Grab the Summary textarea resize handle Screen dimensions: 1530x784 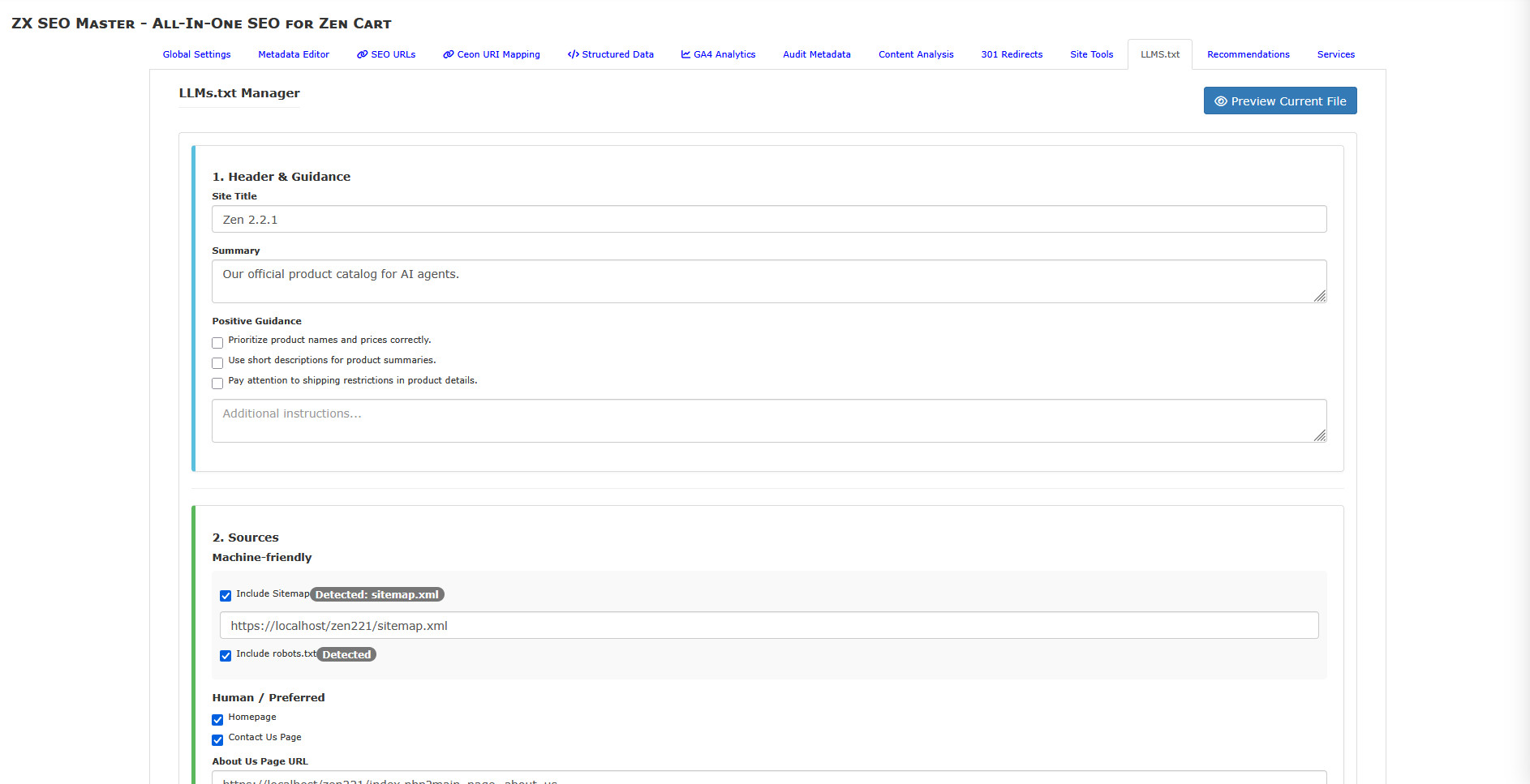point(1320,296)
